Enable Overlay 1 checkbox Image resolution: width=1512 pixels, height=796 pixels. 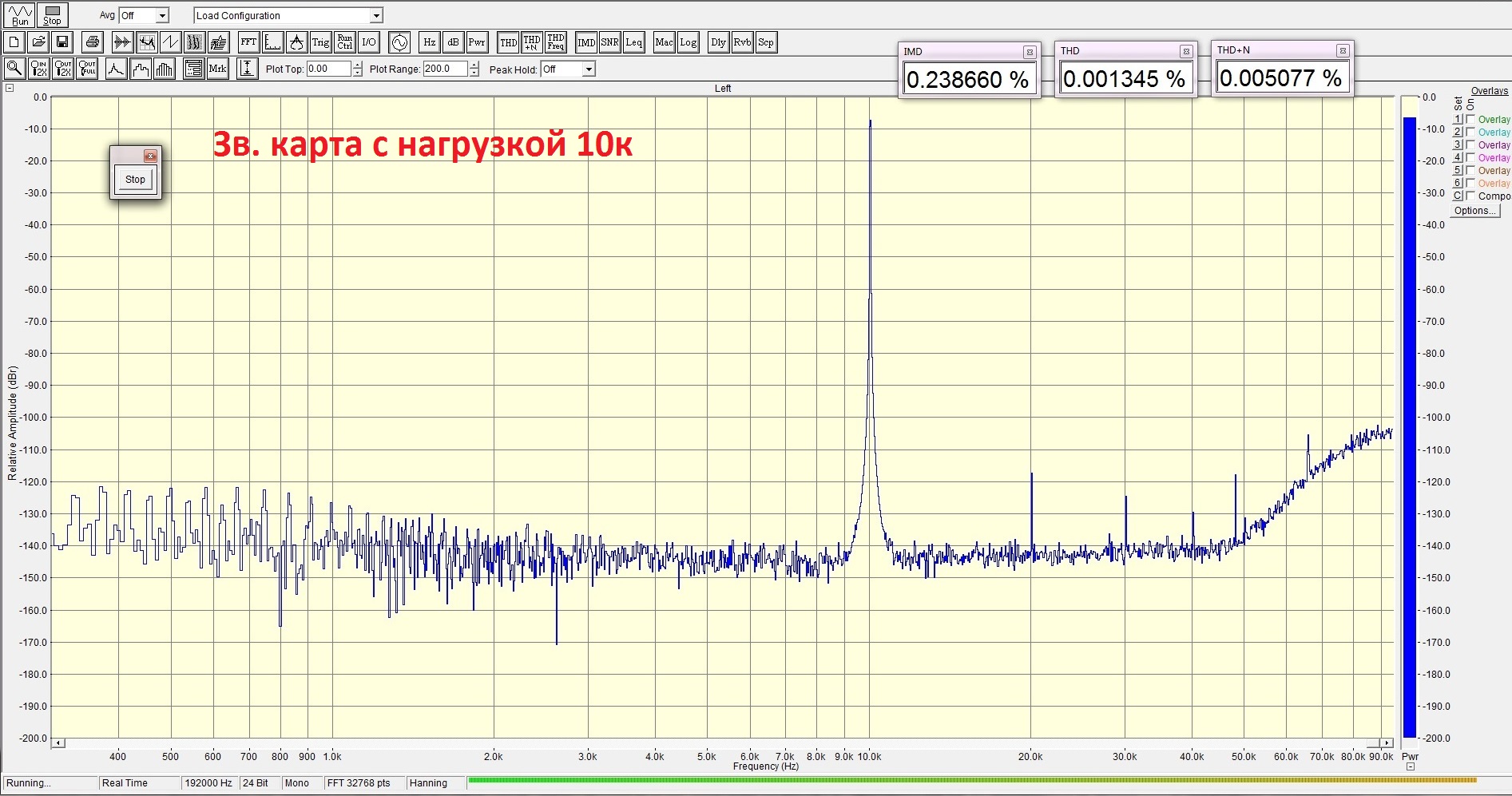(1470, 119)
